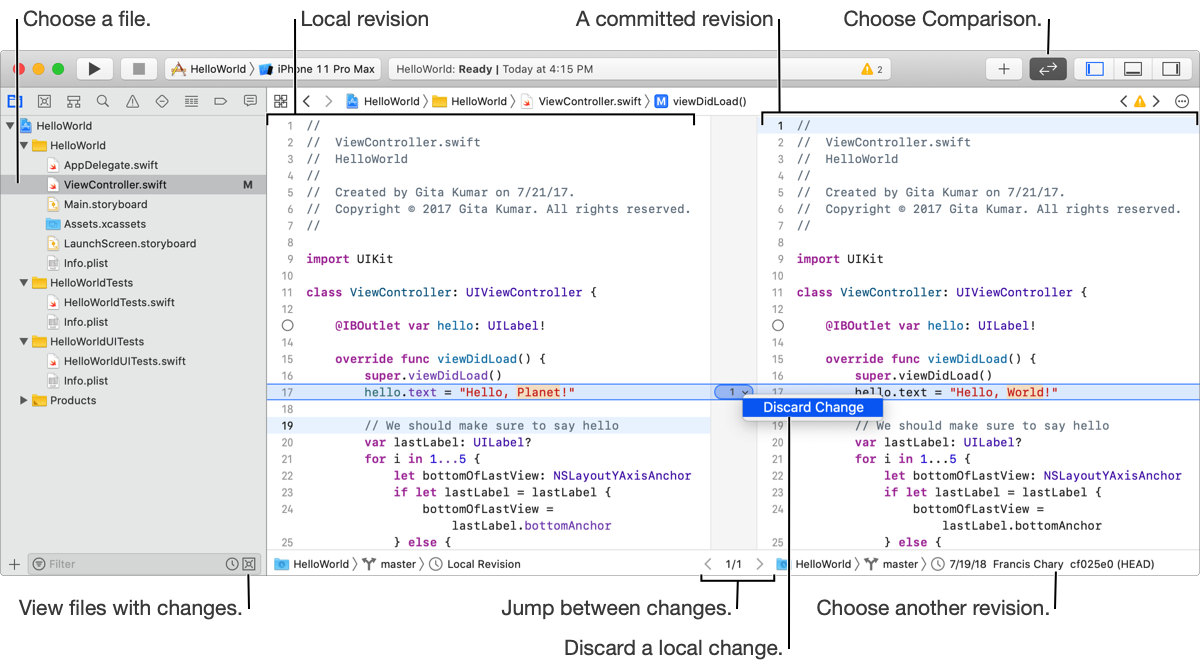Toggle the Debug area visibility

point(1133,69)
